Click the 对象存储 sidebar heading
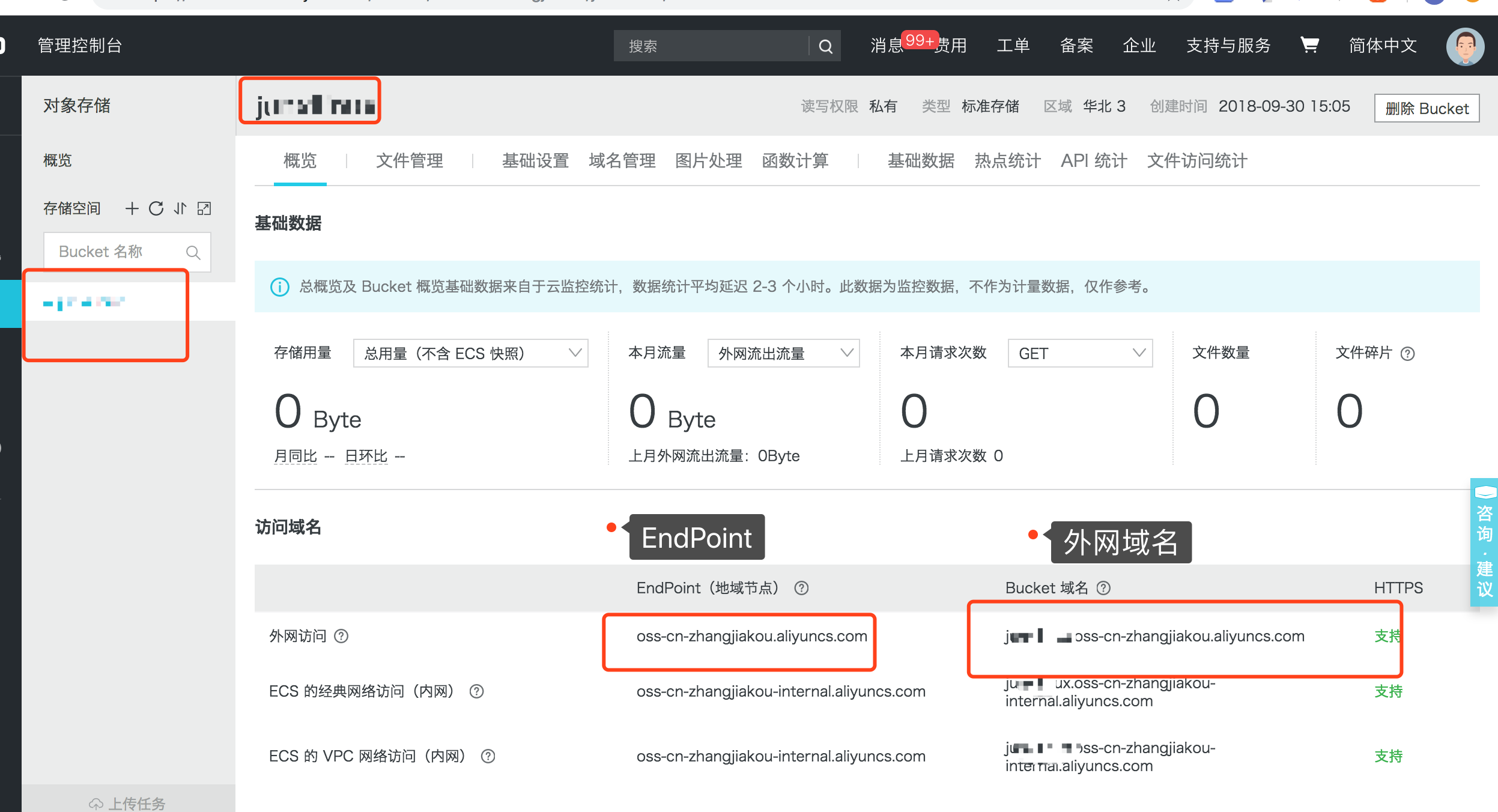The width and height of the screenshot is (1498, 812). (77, 106)
